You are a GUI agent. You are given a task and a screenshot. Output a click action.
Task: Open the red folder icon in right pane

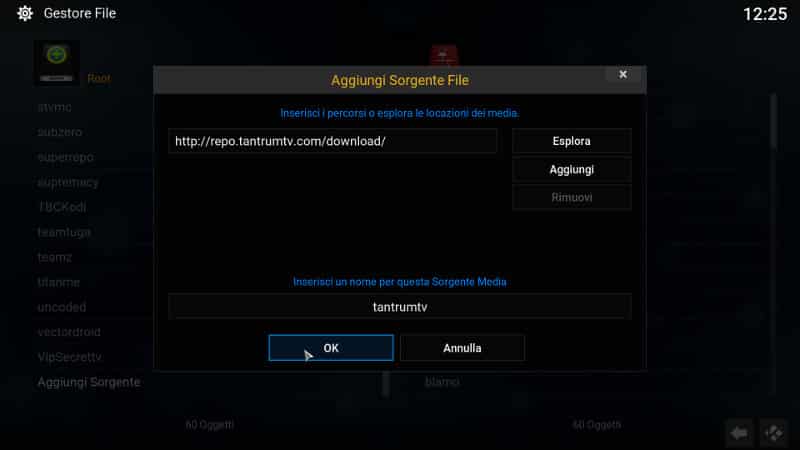click(444, 55)
